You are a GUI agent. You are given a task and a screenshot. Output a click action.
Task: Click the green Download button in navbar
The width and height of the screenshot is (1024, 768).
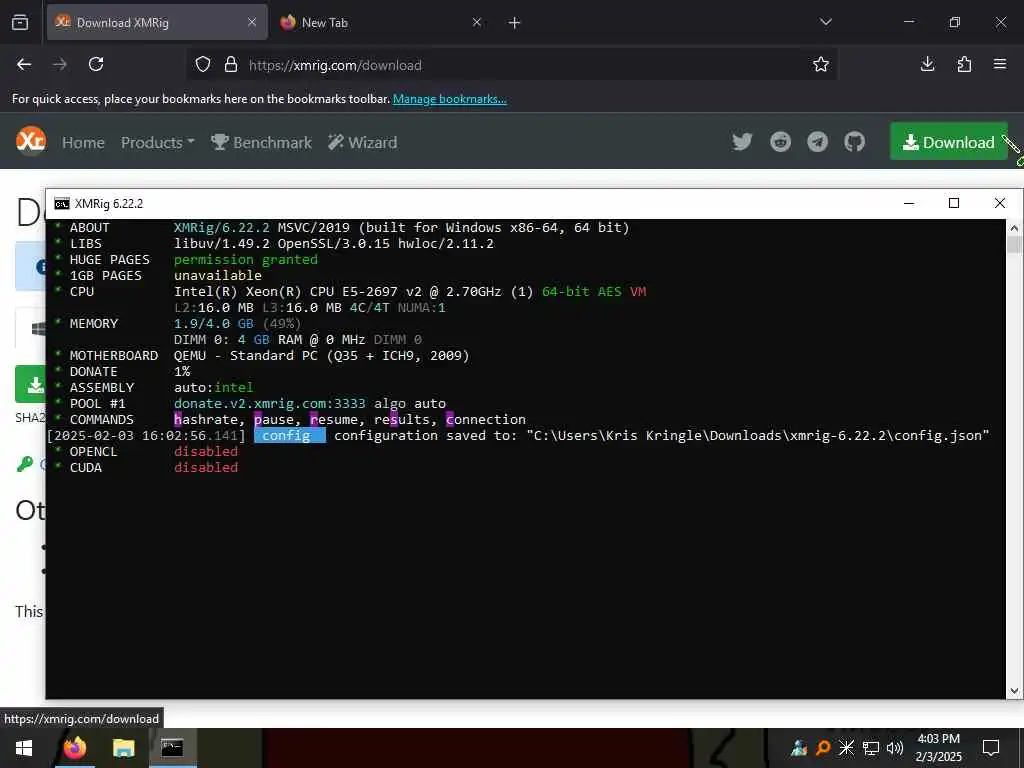[x=949, y=142]
